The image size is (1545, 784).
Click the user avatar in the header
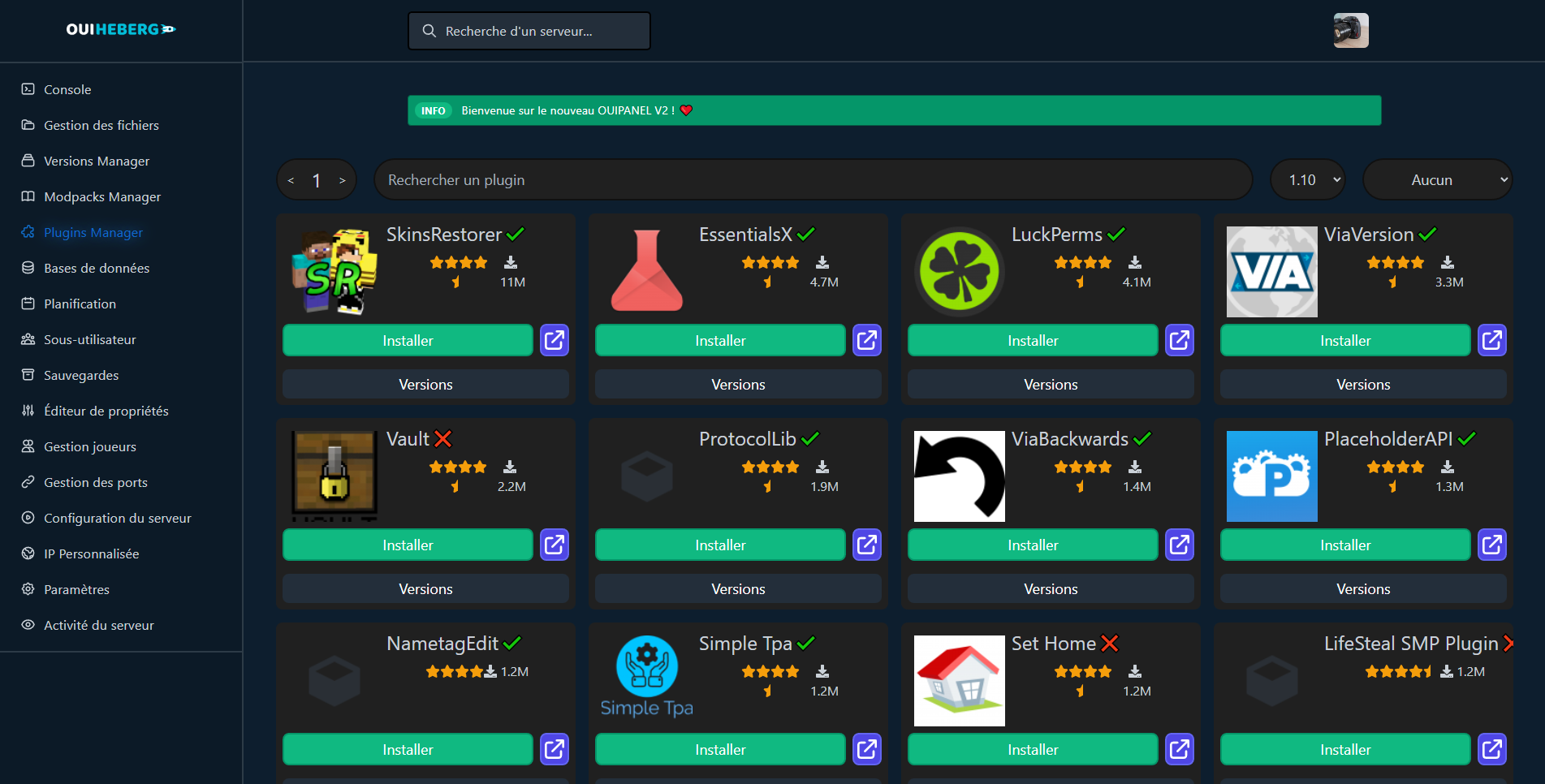click(x=1351, y=31)
